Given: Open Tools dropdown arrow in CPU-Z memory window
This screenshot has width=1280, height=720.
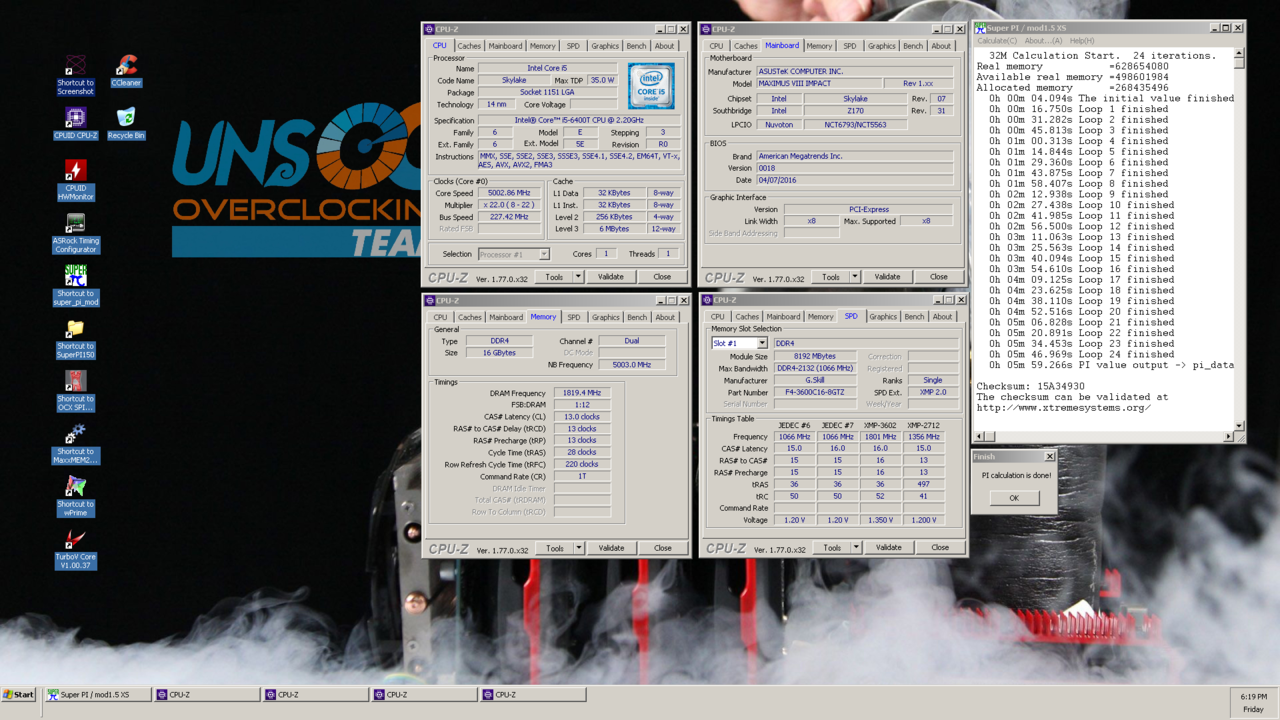Looking at the screenshot, I should [x=579, y=548].
